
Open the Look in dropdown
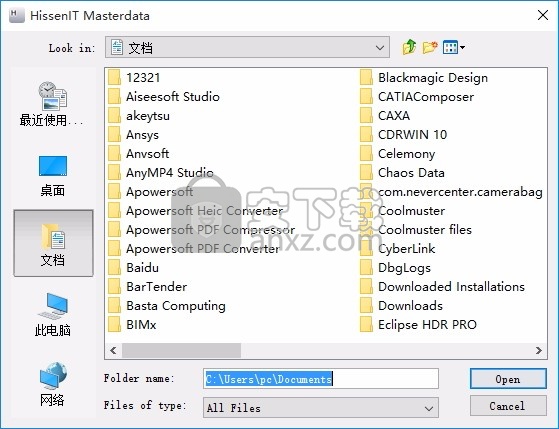pyautogui.click(x=247, y=47)
